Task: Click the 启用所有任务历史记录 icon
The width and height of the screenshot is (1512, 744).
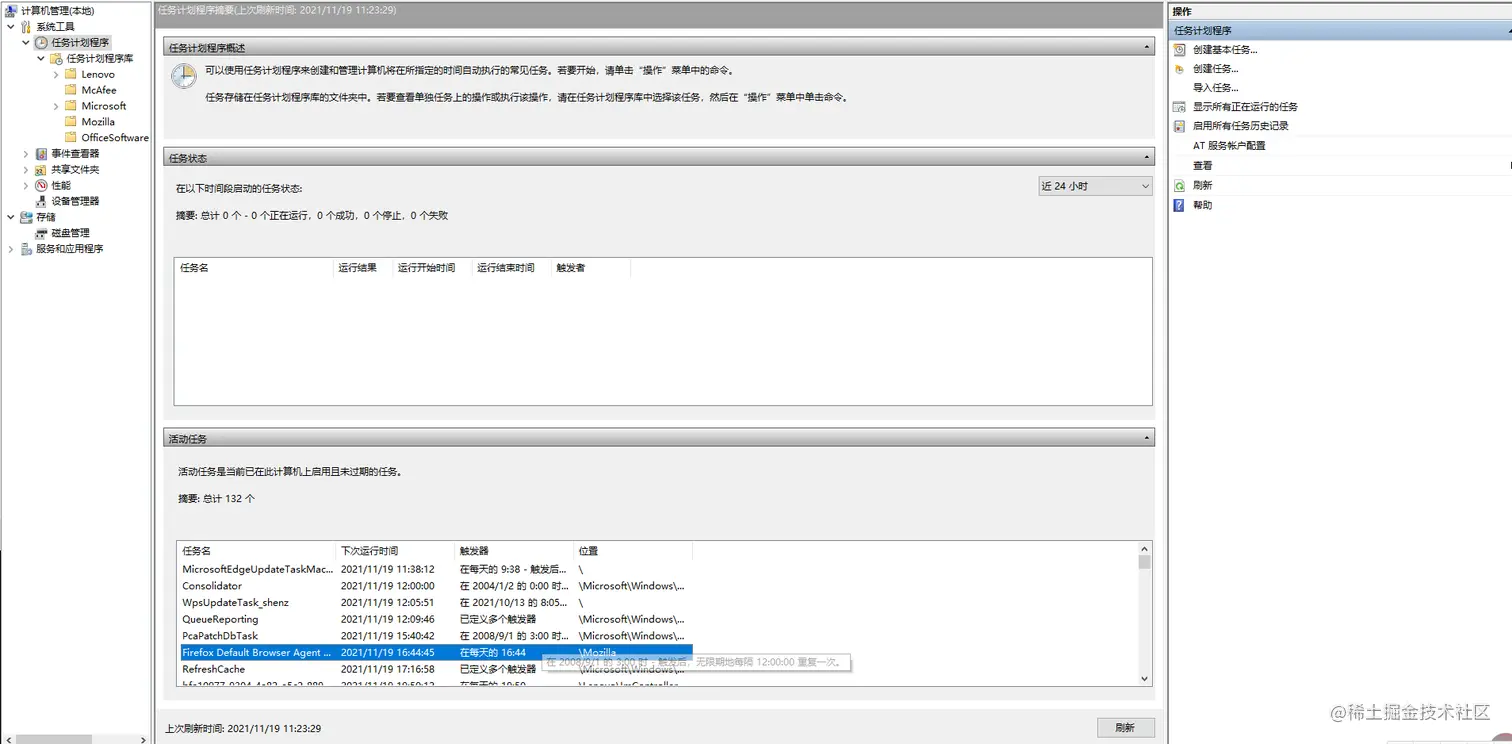Action: tap(1180, 126)
